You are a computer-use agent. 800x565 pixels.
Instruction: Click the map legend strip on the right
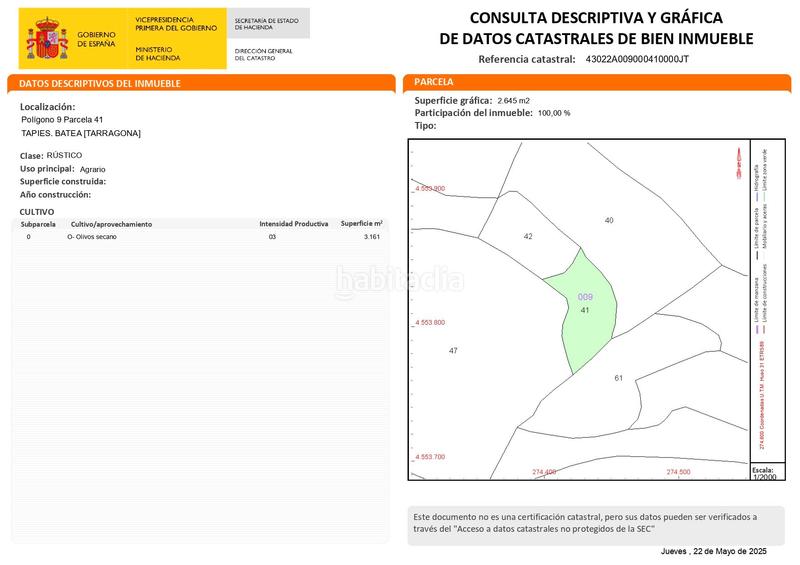point(767,301)
